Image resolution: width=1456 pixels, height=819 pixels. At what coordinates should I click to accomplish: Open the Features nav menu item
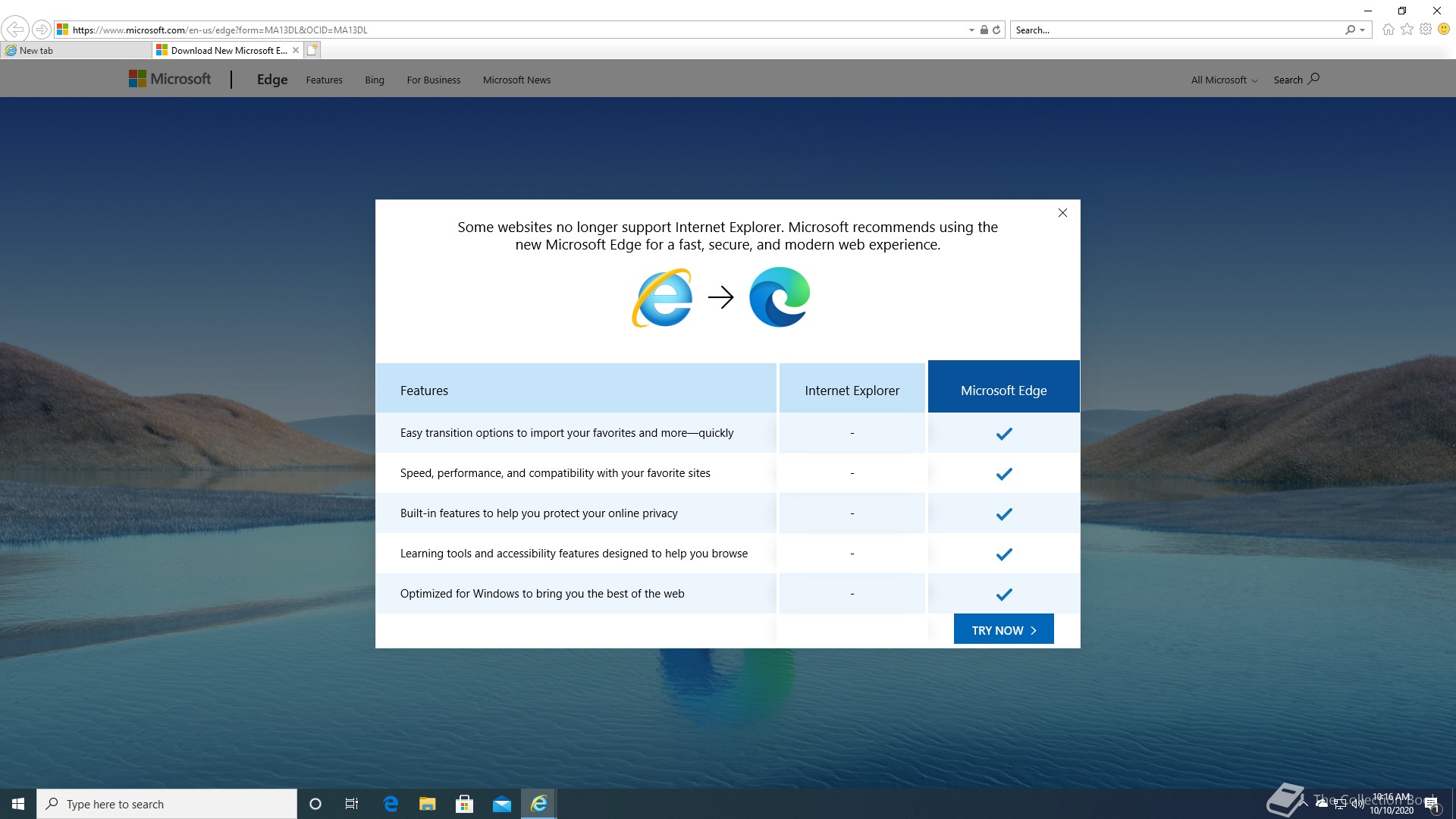tap(324, 80)
